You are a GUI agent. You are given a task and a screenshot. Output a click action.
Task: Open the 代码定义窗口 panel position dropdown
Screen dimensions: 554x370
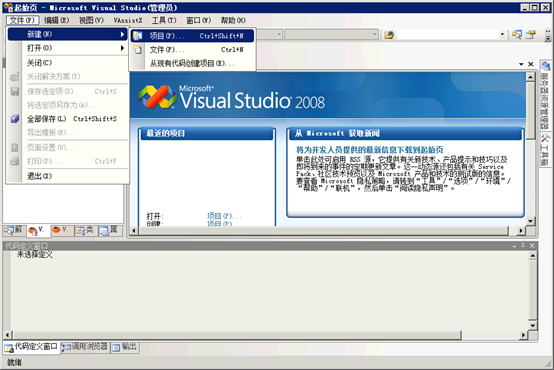(x=514, y=246)
